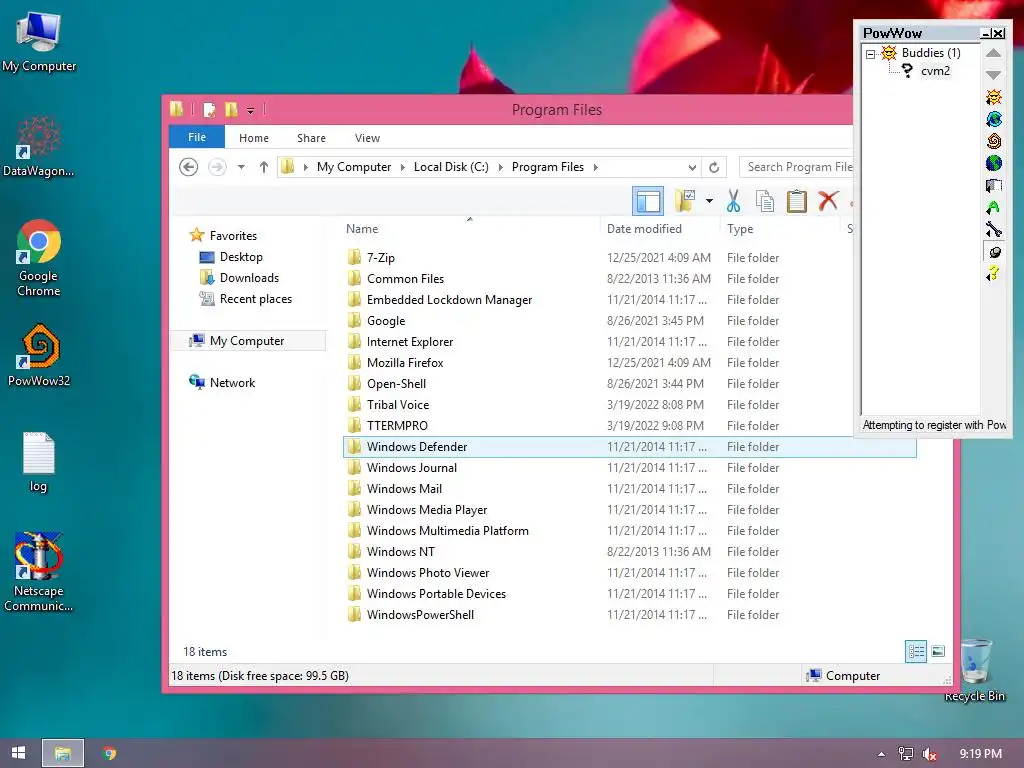Open dropdown arrow after My Computer breadcrumb
1024x768 pixels.
coord(402,167)
